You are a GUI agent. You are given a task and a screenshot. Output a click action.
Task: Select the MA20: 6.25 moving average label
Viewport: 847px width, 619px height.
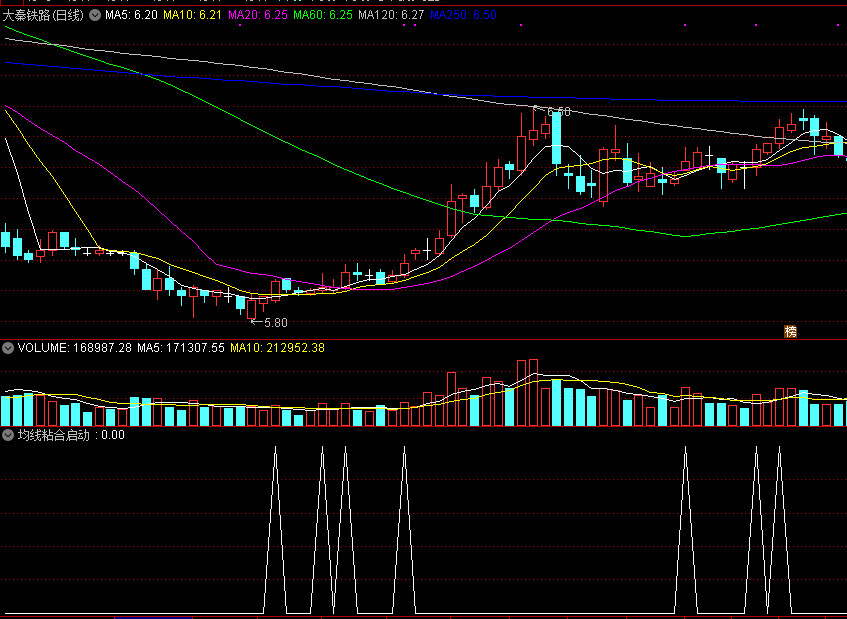point(258,15)
